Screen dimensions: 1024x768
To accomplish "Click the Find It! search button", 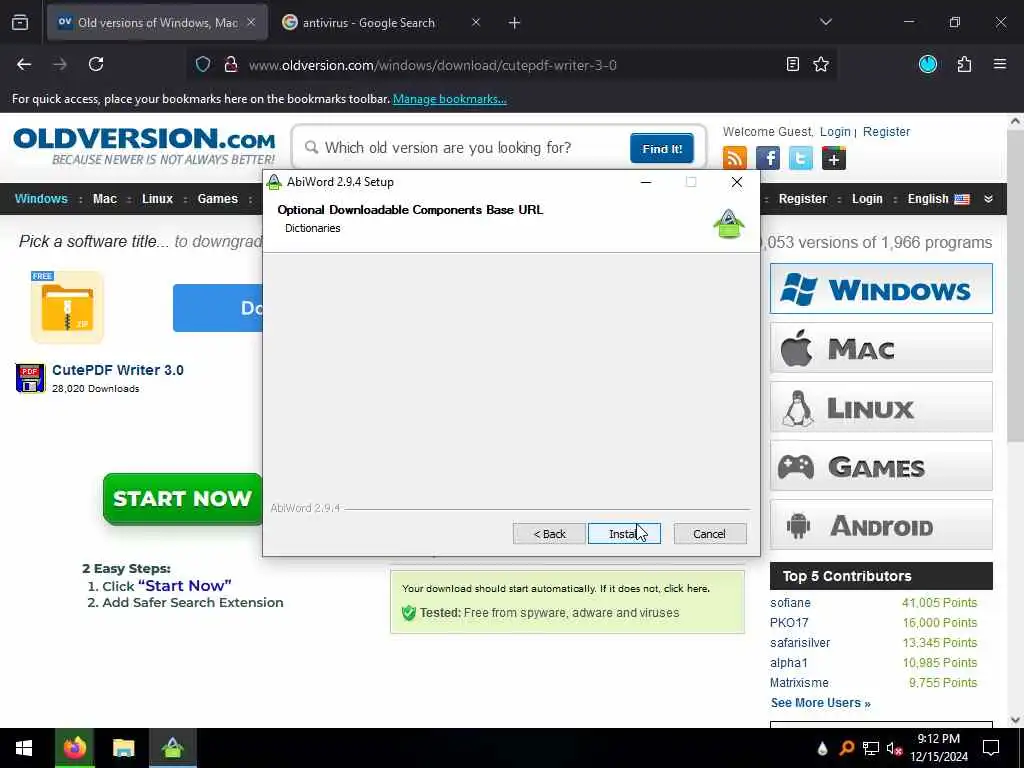I will click(662, 149).
